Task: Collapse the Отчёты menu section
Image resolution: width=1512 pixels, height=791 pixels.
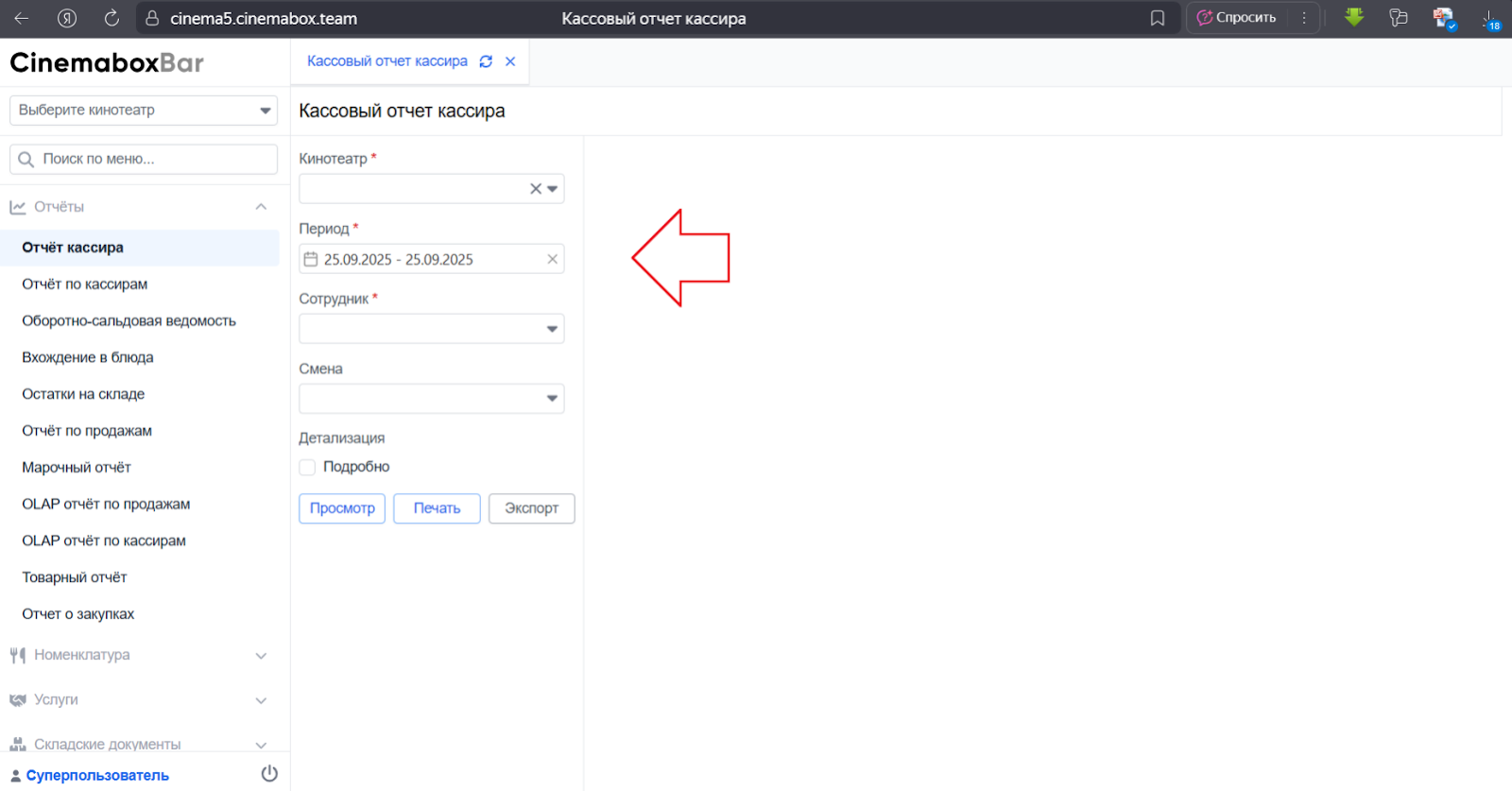Action: click(x=261, y=207)
